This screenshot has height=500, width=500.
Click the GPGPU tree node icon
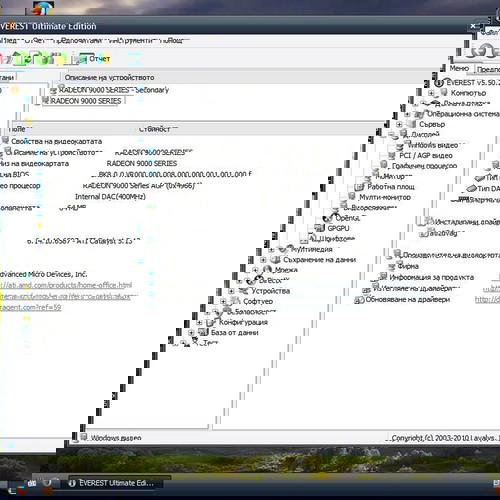320,228
